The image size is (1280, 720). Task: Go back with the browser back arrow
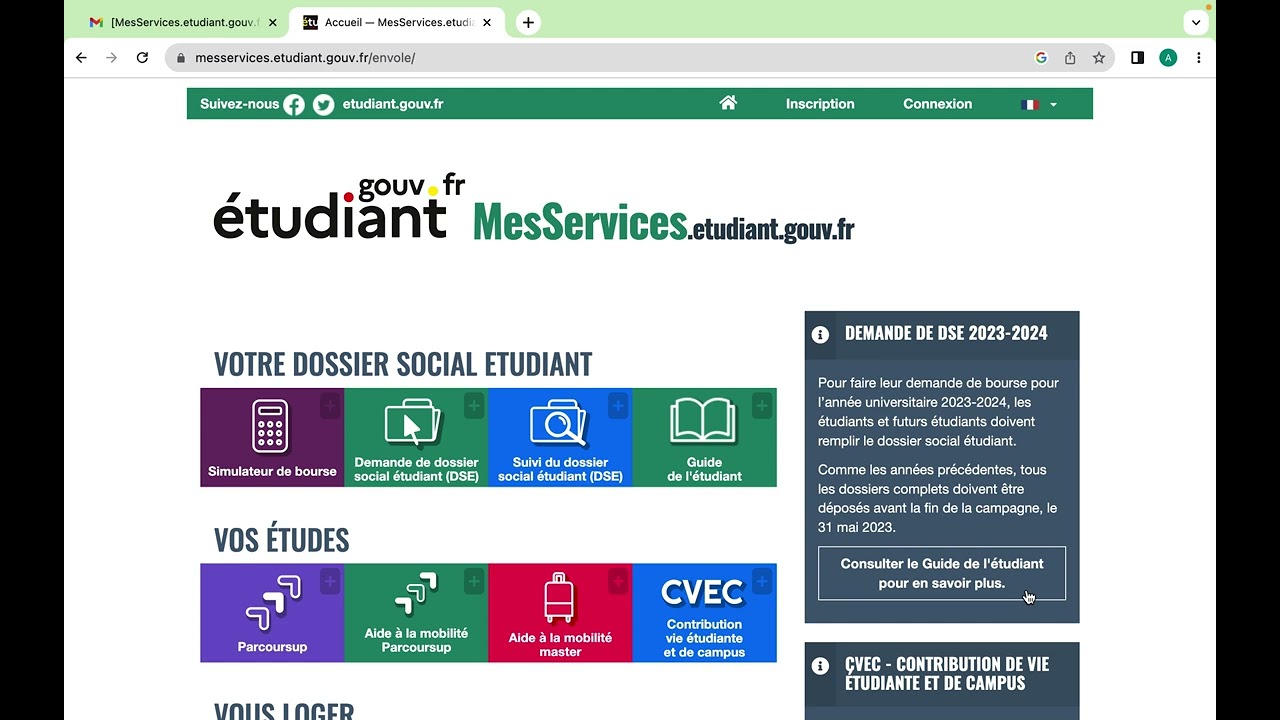[81, 58]
